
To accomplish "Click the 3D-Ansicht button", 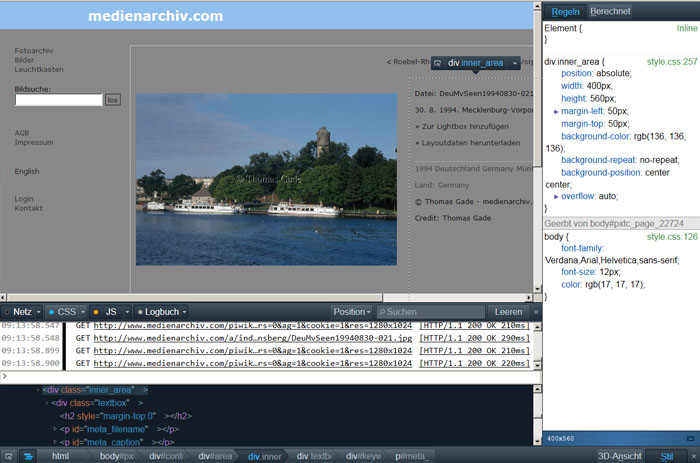I will 619,456.
